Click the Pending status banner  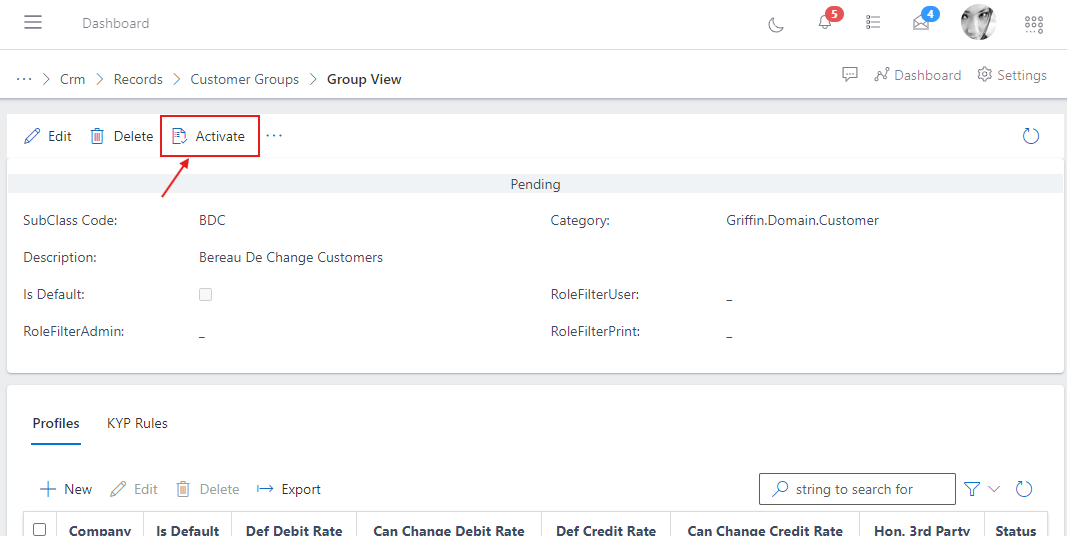pos(535,184)
